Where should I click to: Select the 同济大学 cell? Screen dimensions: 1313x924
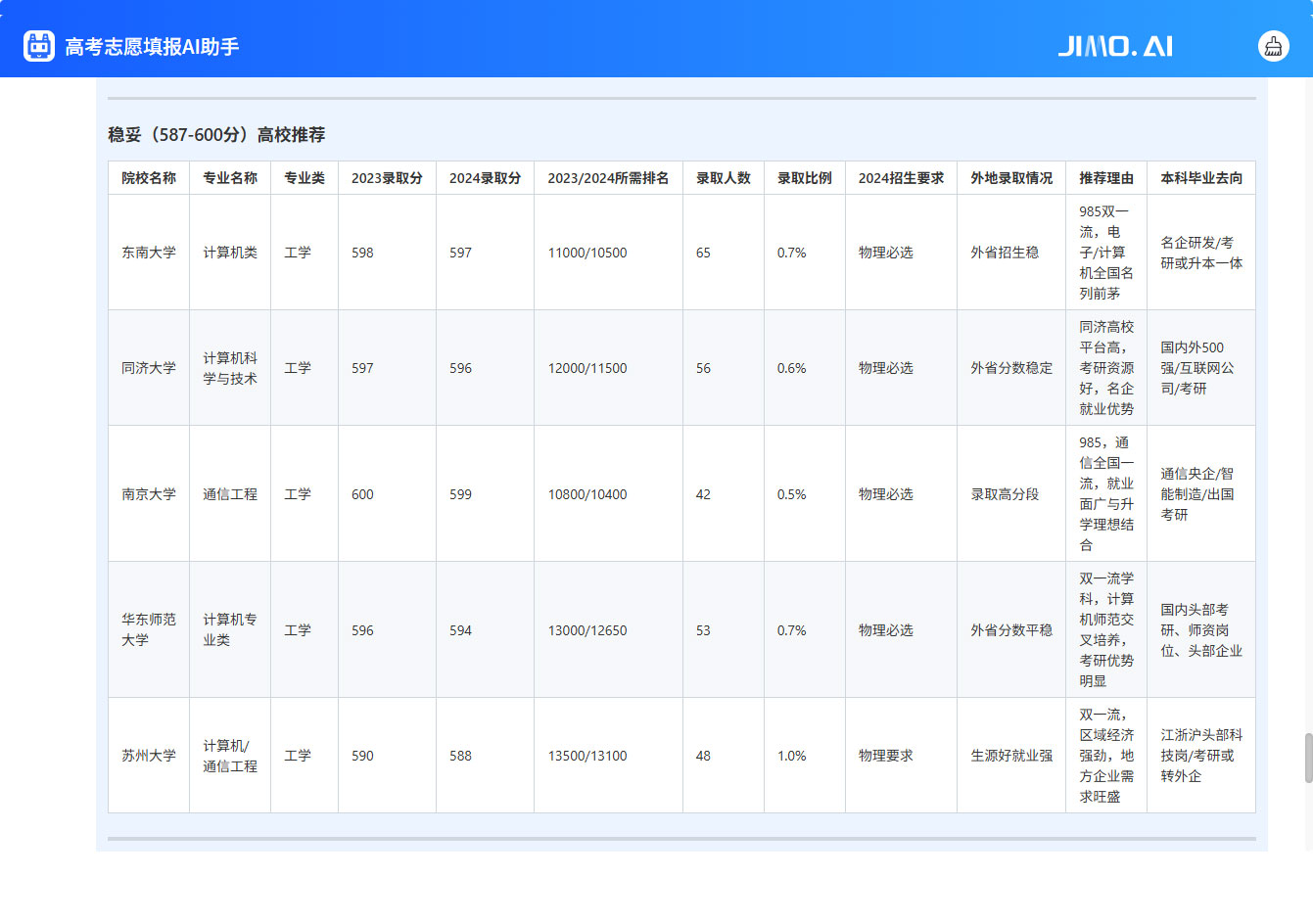(149, 368)
